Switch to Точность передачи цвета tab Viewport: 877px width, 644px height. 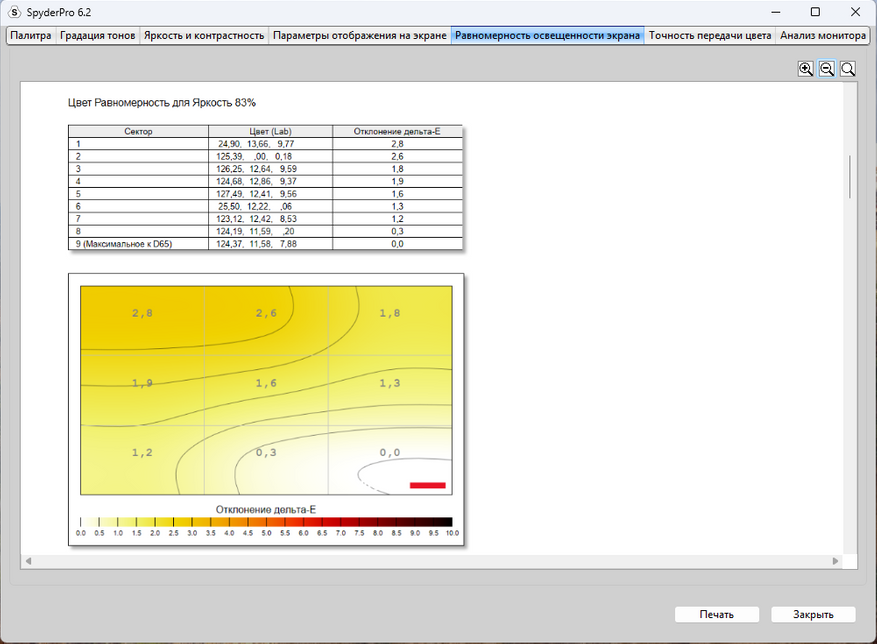710,35
